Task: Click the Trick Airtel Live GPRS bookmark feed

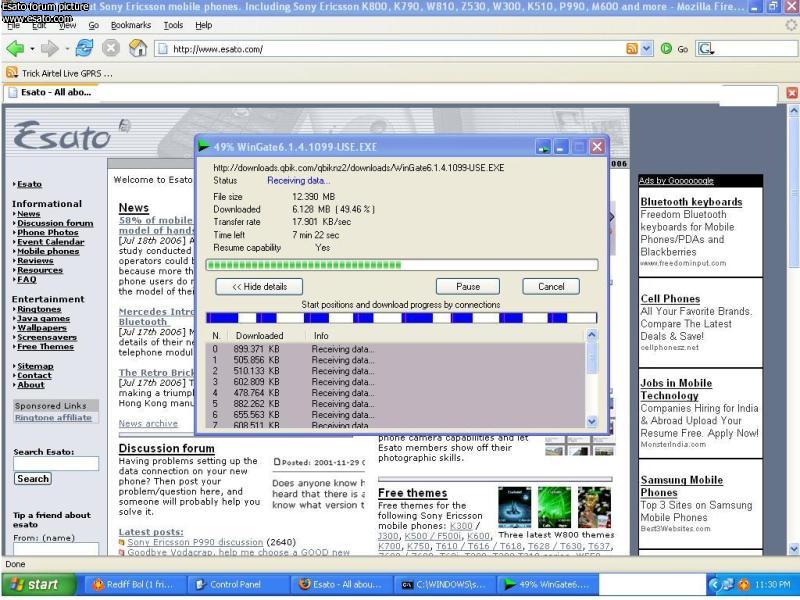Action: pyautogui.click(x=59, y=73)
